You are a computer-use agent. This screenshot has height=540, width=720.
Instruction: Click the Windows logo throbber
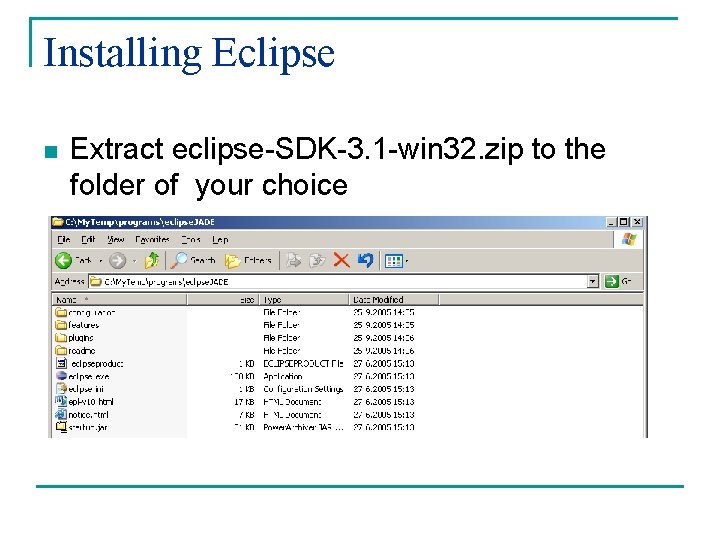630,239
